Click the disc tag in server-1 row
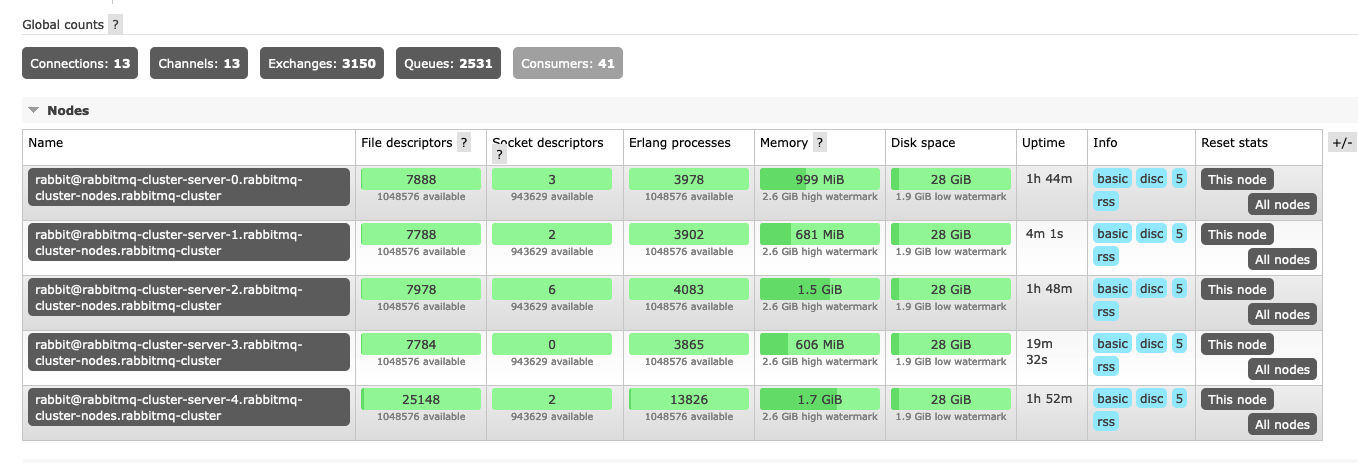 (1152, 234)
